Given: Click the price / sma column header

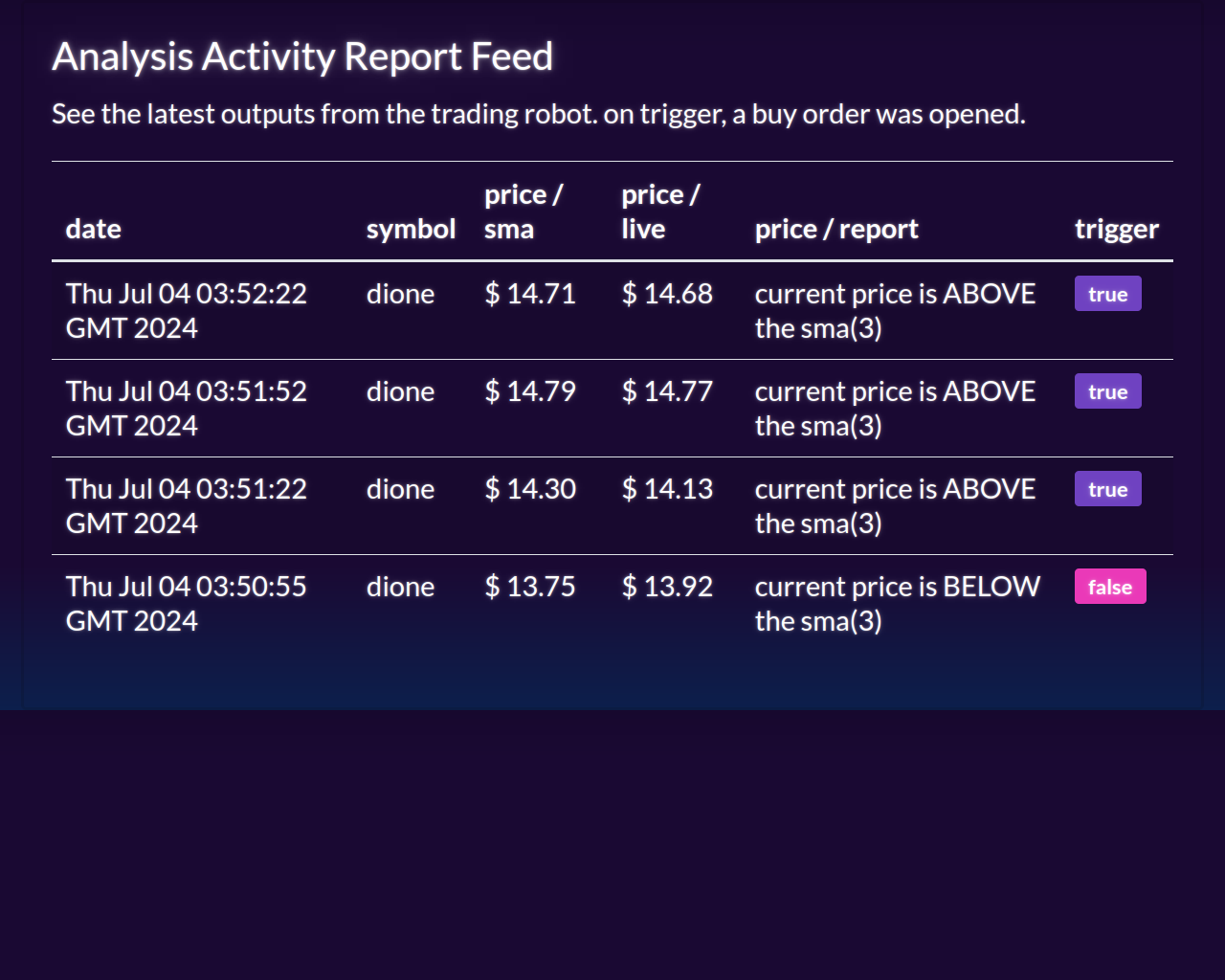Looking at the screenshot, I should (523, 211).
